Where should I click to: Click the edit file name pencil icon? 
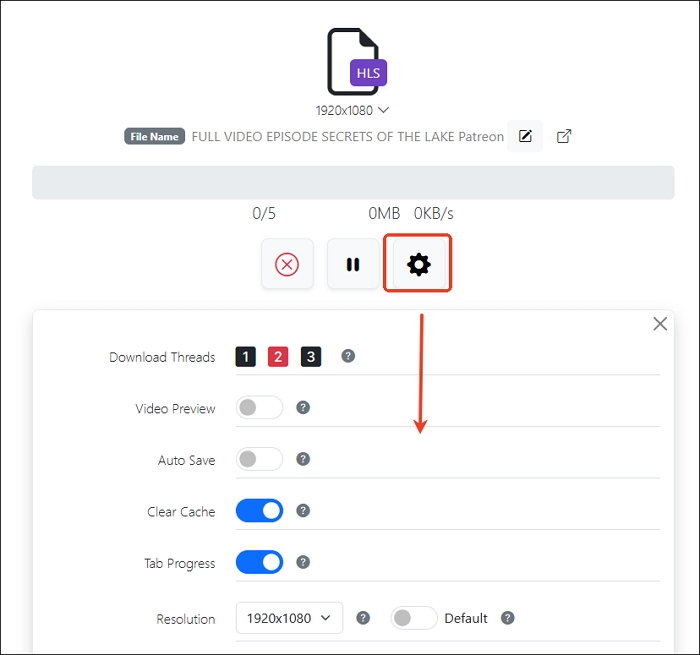tap(525, 136)
